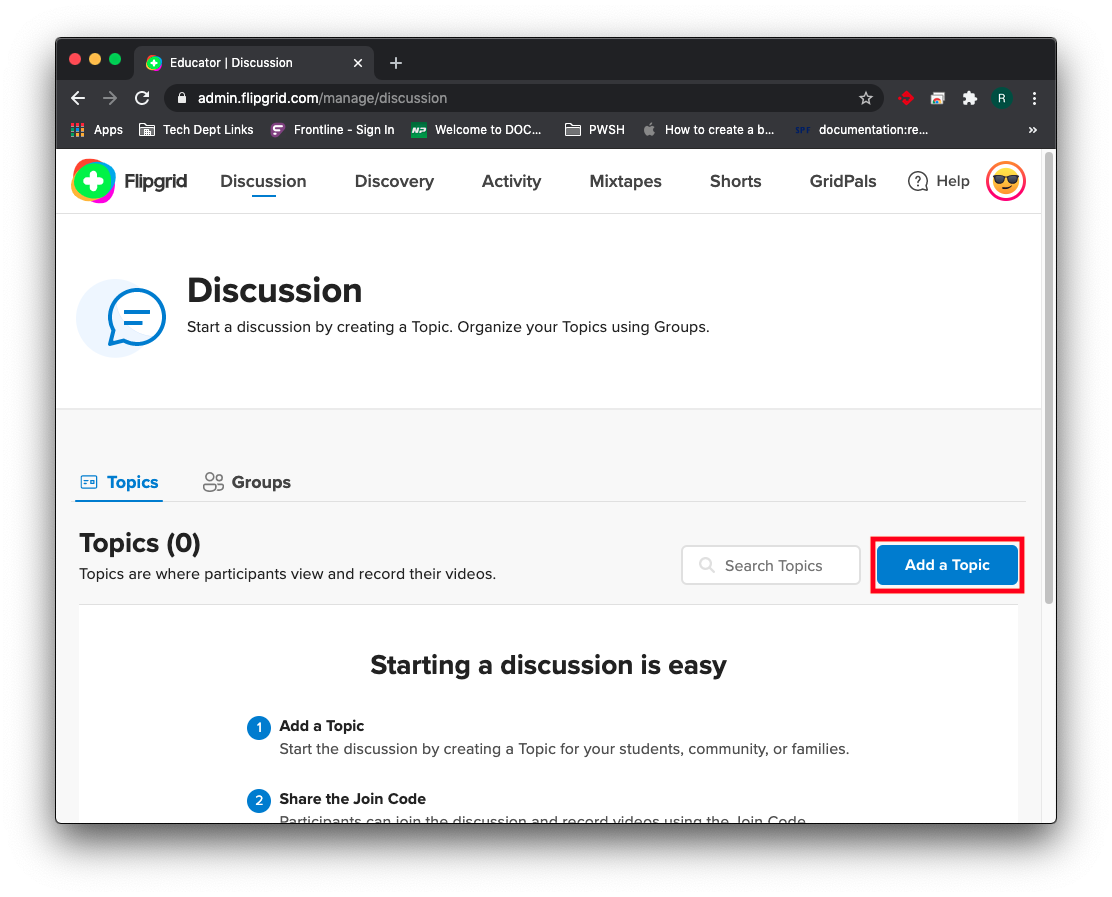Select the Topics tab
This screenshot has width=1112, height=897.
pyautogui.click(x=119, y=482)
